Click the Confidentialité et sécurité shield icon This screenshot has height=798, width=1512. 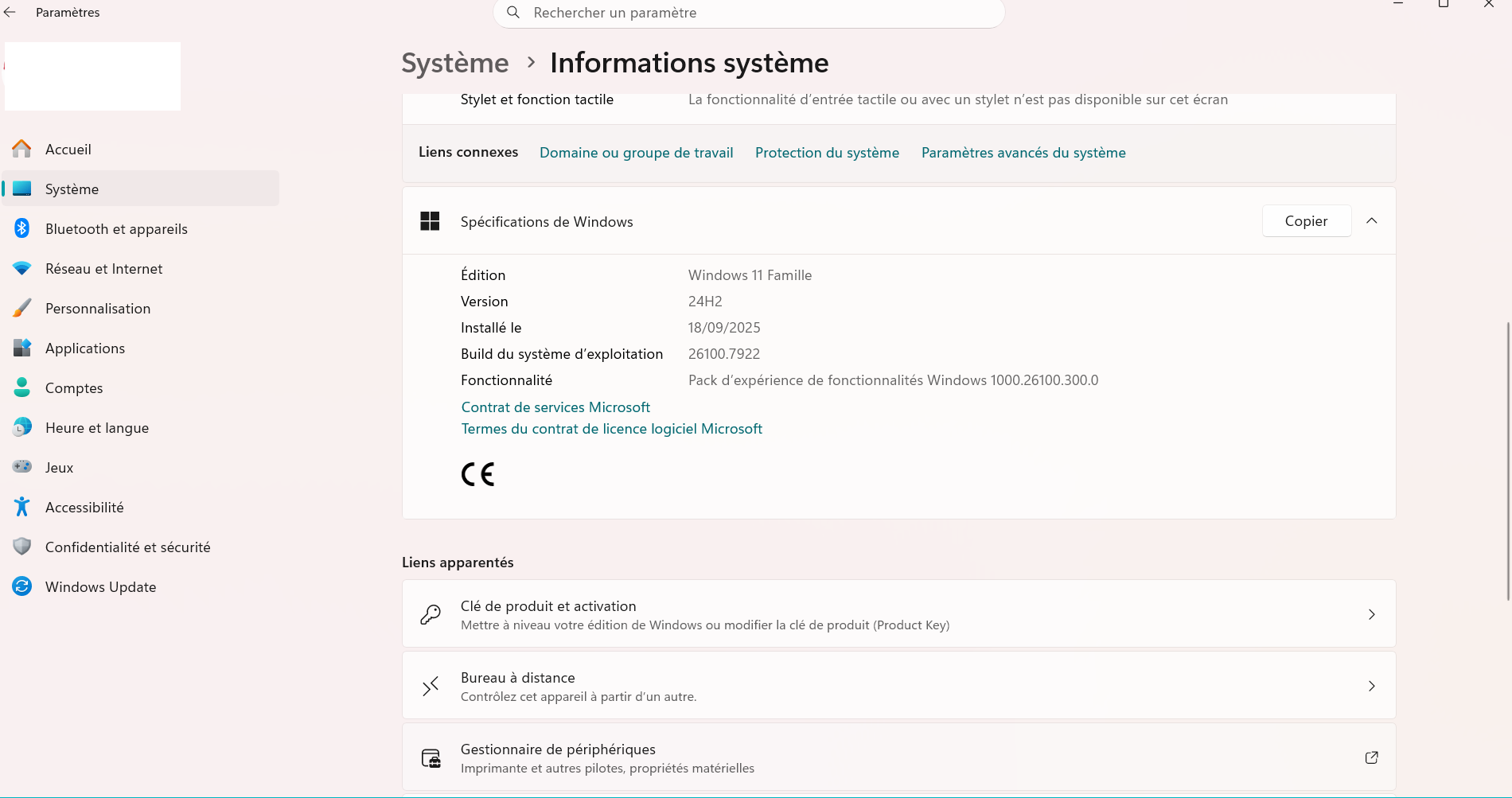coord(22,547)
